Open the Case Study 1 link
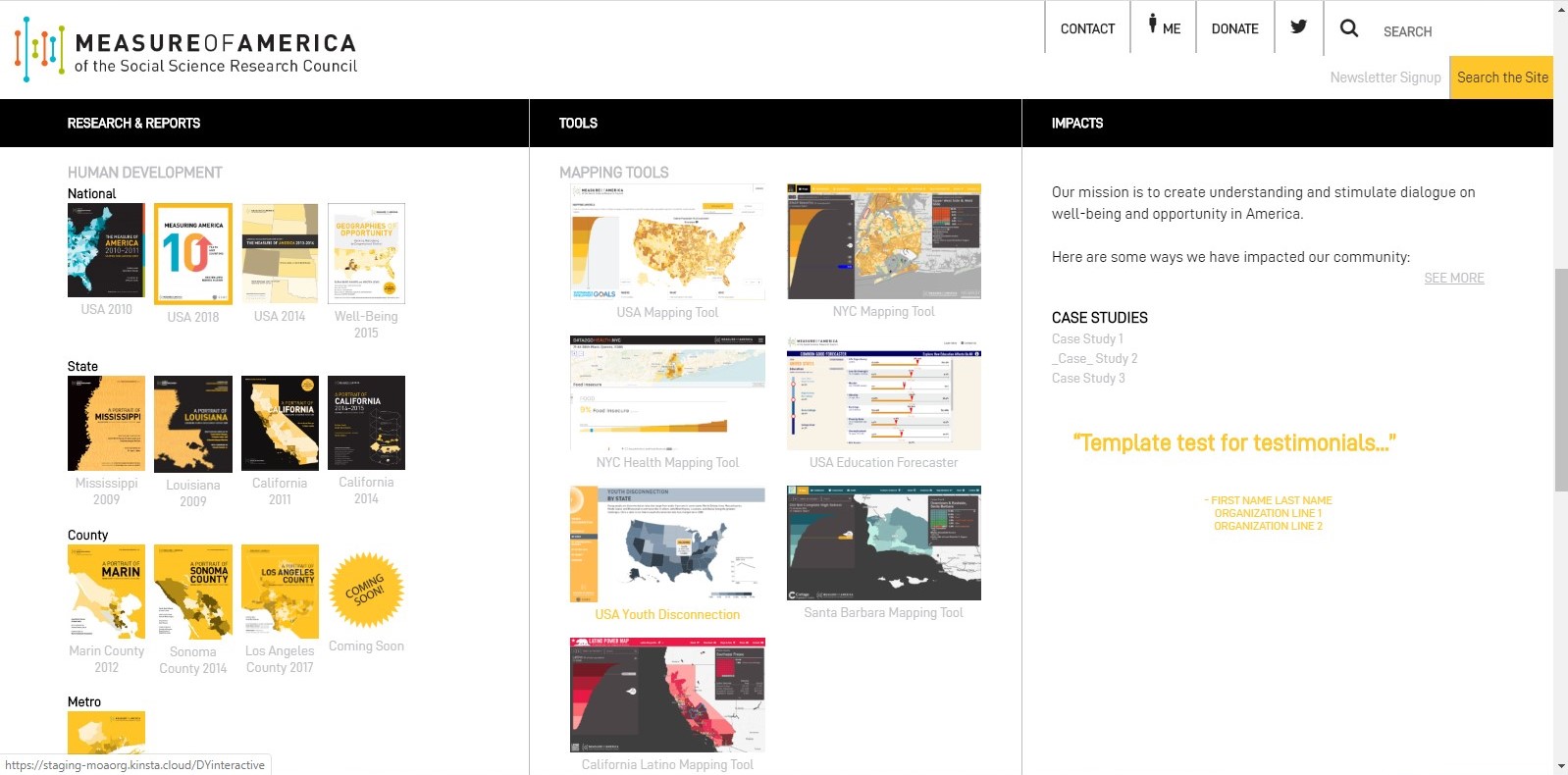The image size is (1568, 775). click(1087, 338)
